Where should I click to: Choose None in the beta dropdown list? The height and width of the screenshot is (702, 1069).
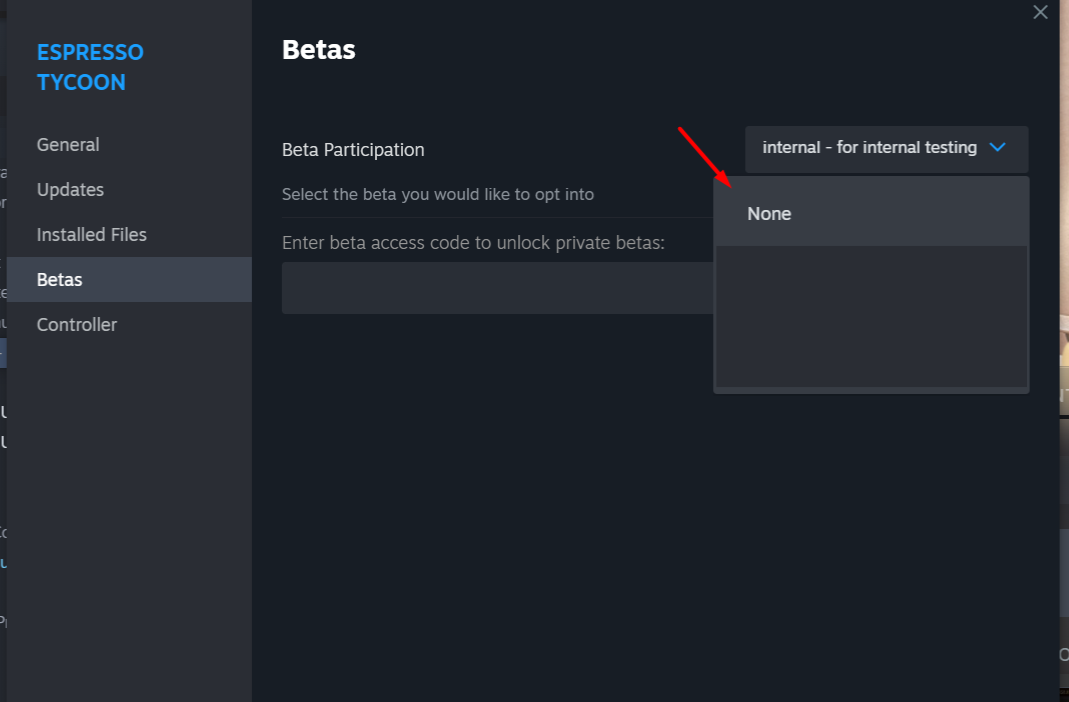coord(871,213)
